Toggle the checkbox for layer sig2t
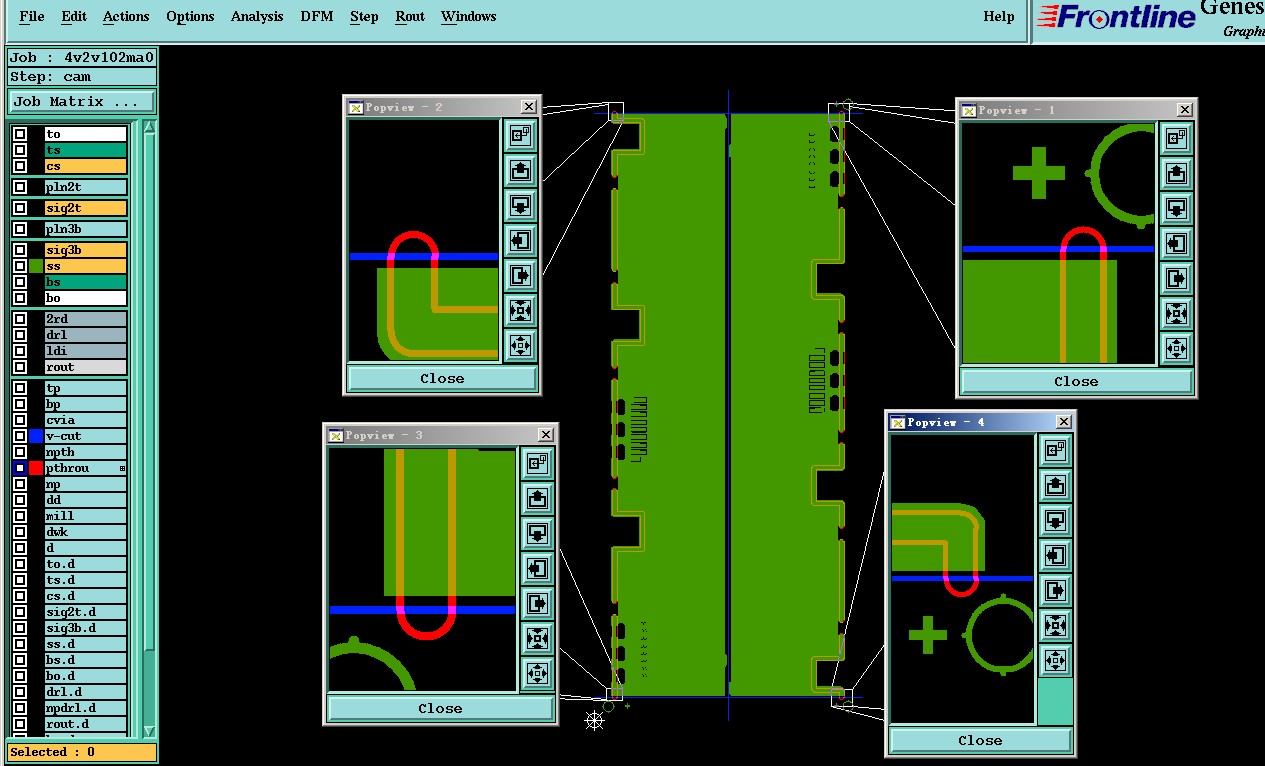The image size is (1265, 766). (20, 208)
